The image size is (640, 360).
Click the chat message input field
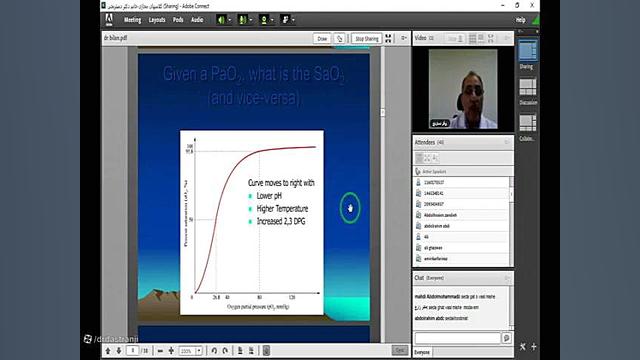point(458,338)
